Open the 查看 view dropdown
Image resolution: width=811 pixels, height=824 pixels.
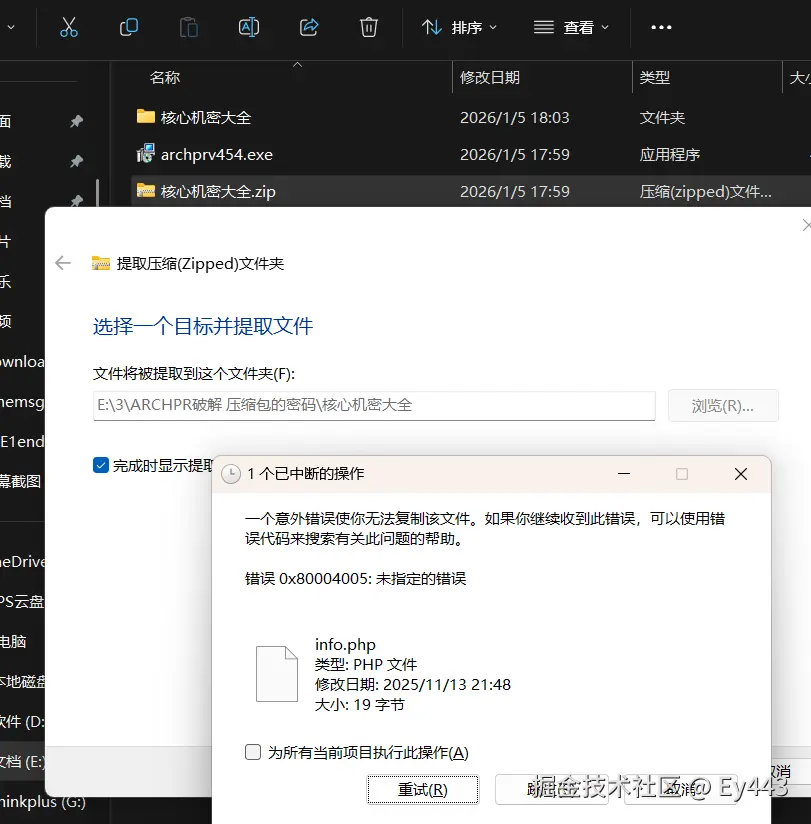click(571, 27)
